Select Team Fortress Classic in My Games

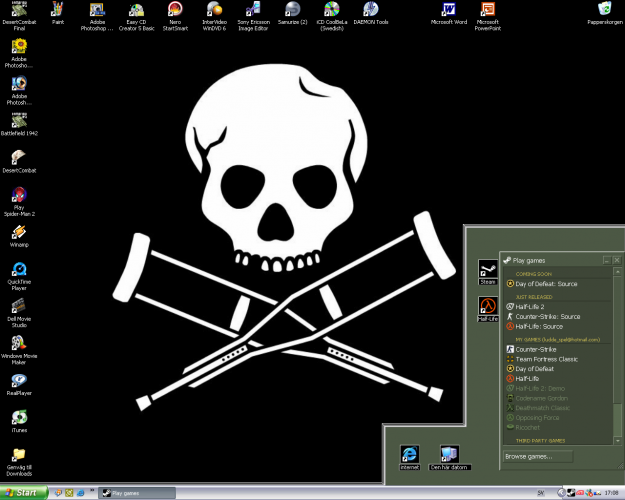point(548,359)
